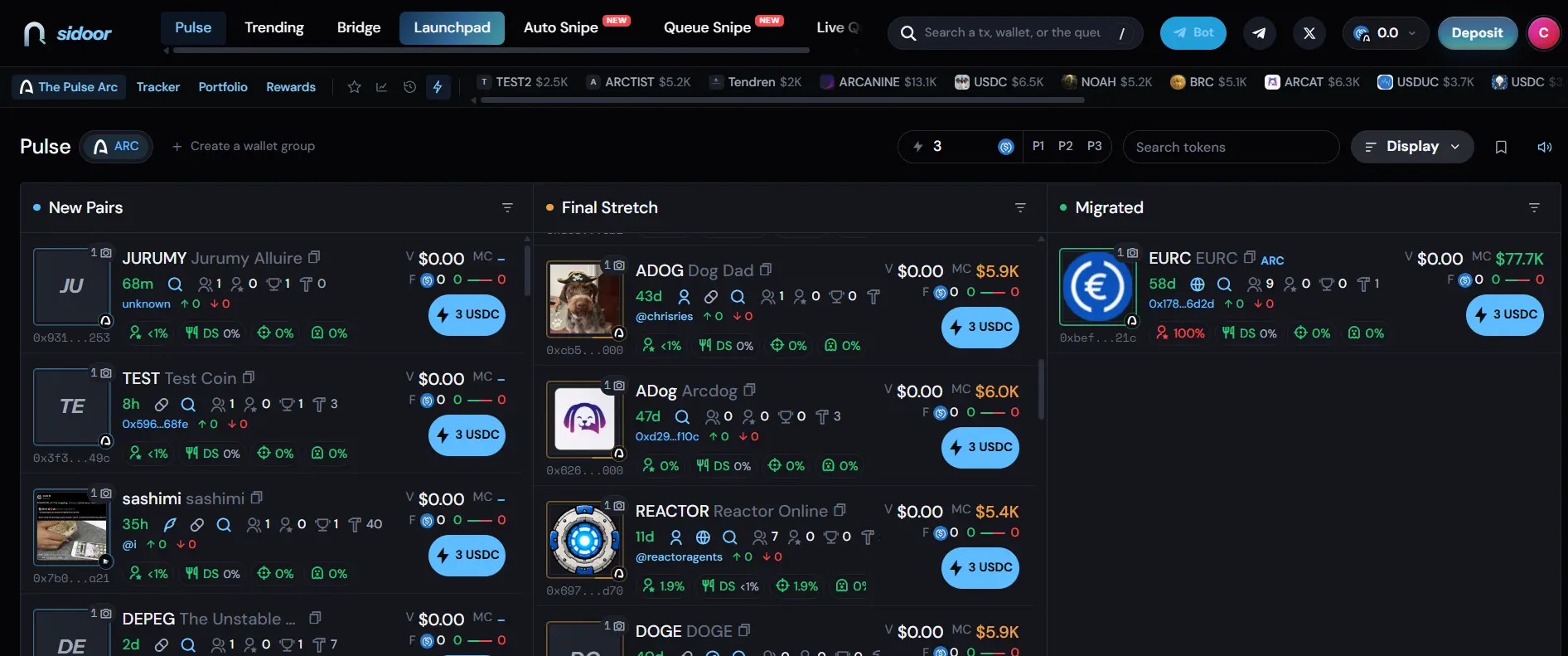Open the Portfolio link
The width and height of the screenshot is (1568, 656).
pos(223,87)
